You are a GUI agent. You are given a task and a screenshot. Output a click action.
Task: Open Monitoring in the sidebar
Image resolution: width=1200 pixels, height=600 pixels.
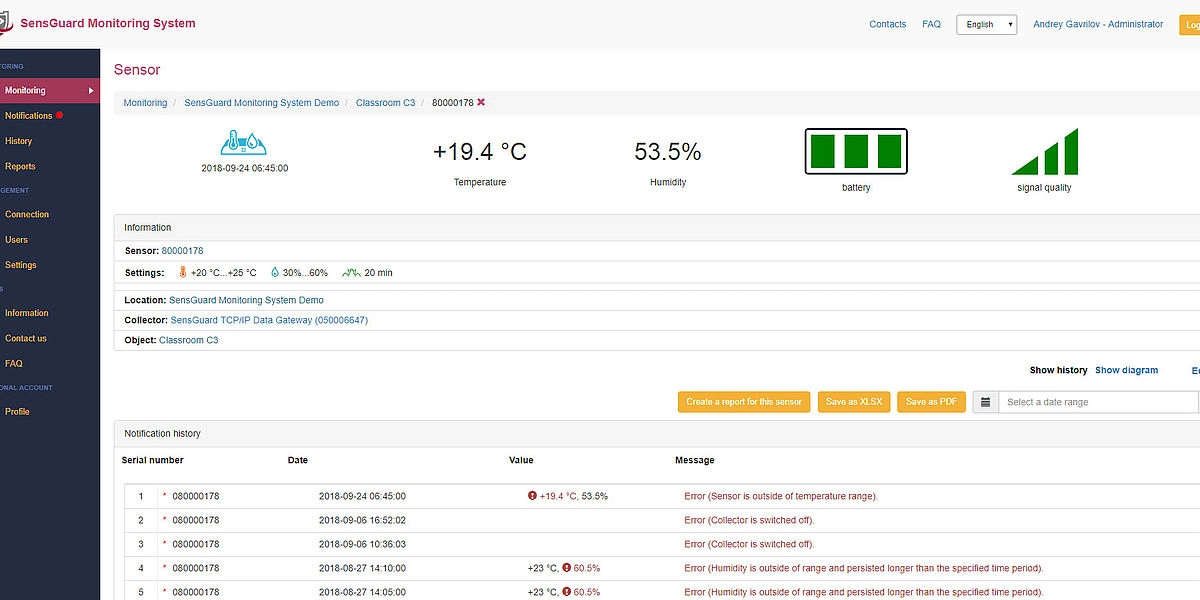pos(50,90)
